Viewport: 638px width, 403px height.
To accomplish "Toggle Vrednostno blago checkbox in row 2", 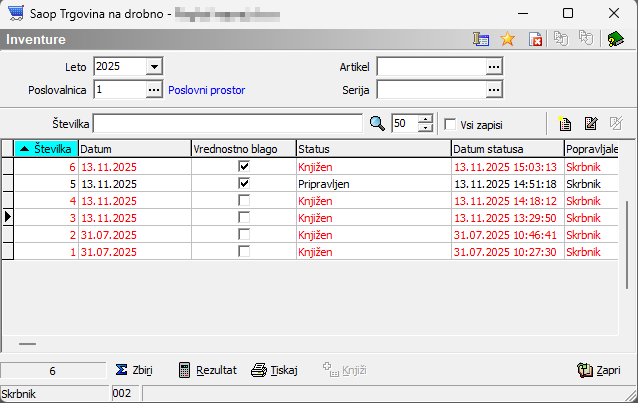I will [x=244, y=234].
